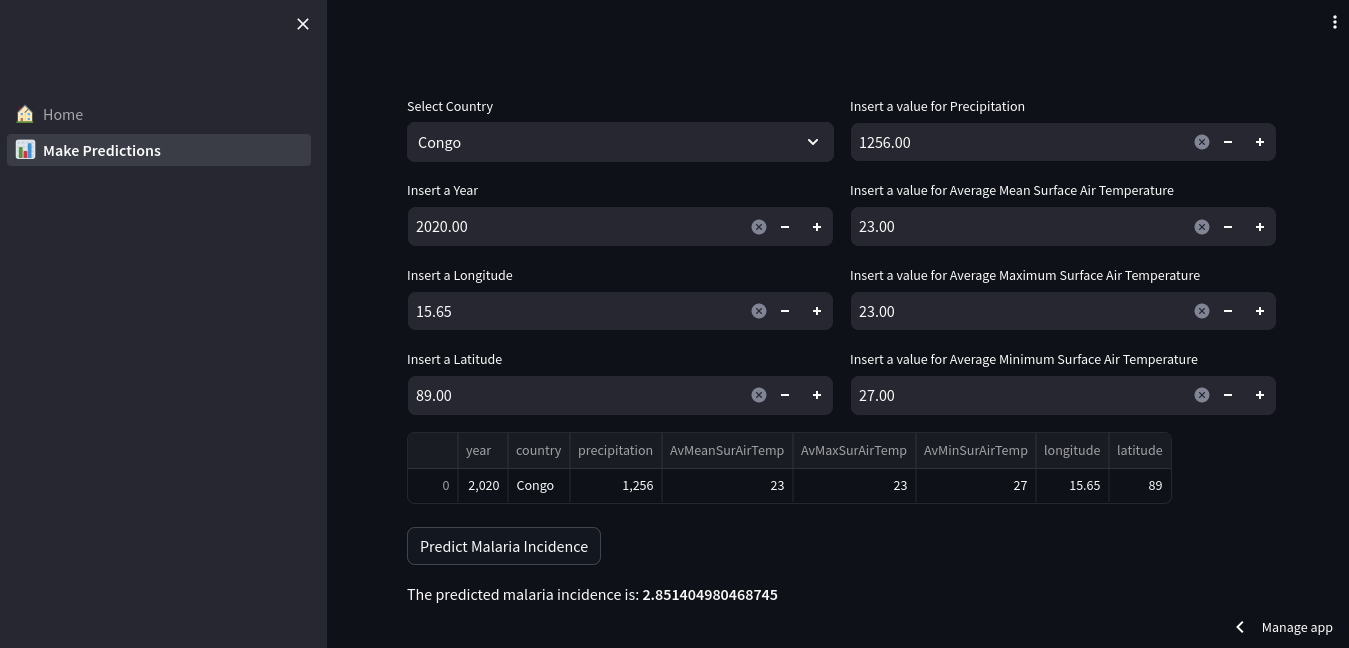Open the Select Country dropdown
Screen dimensions: 1349x648
[x=619, y=142]
